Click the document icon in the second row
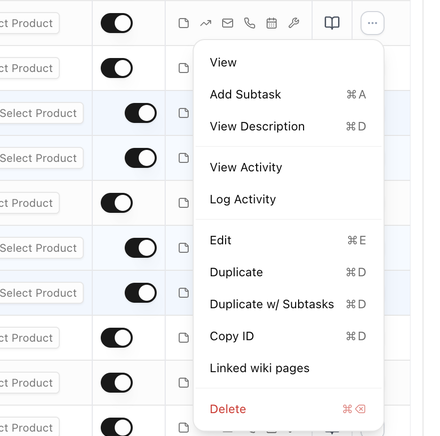The width and height of the screenshot is (440, 436). [x=184, y=68]
